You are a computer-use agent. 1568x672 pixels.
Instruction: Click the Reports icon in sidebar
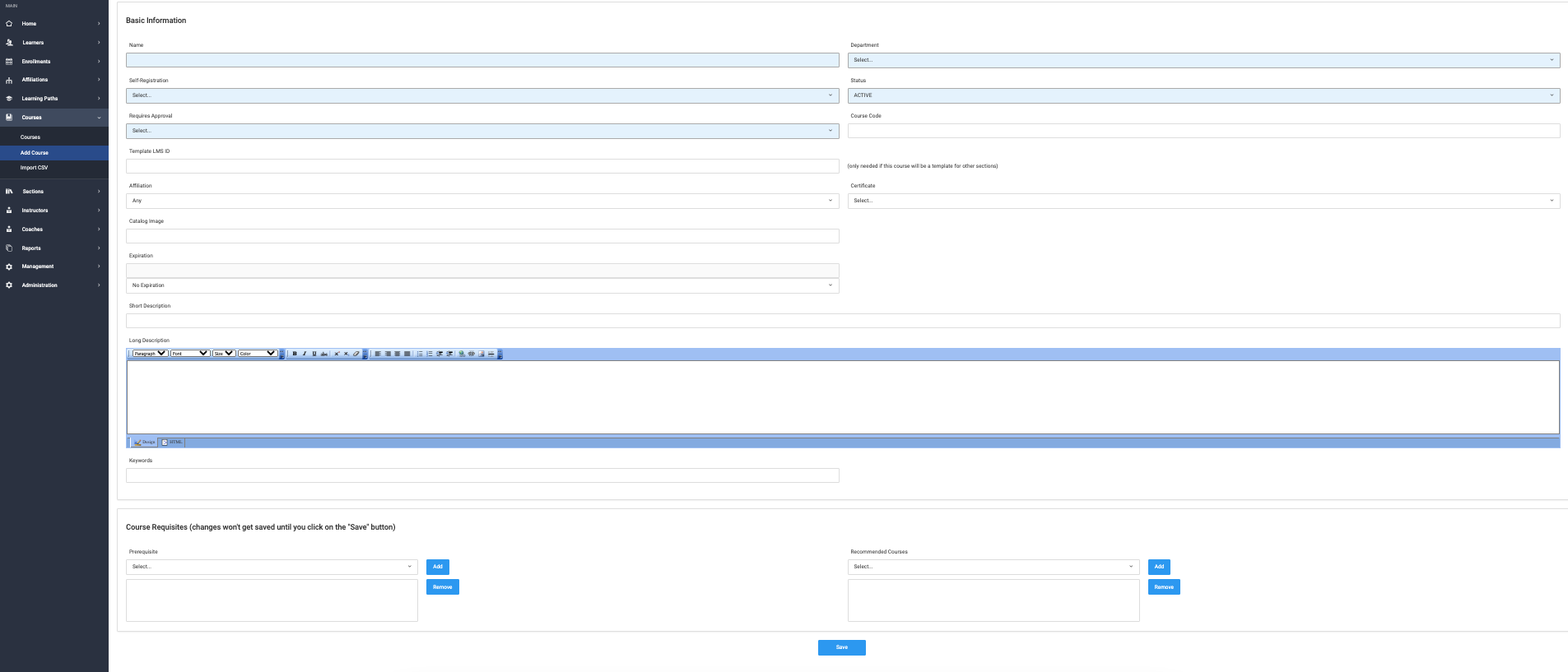click(x=9, y=248)
